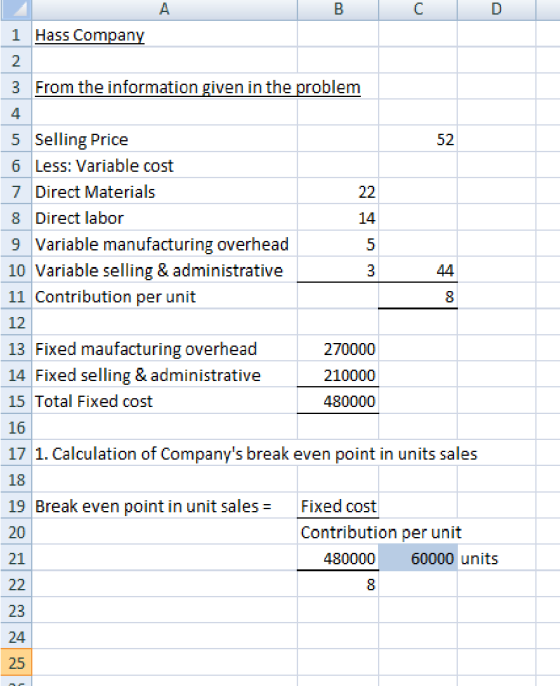
Task: Select fixed overhead value 270000
Action: (x=338, y=349)
